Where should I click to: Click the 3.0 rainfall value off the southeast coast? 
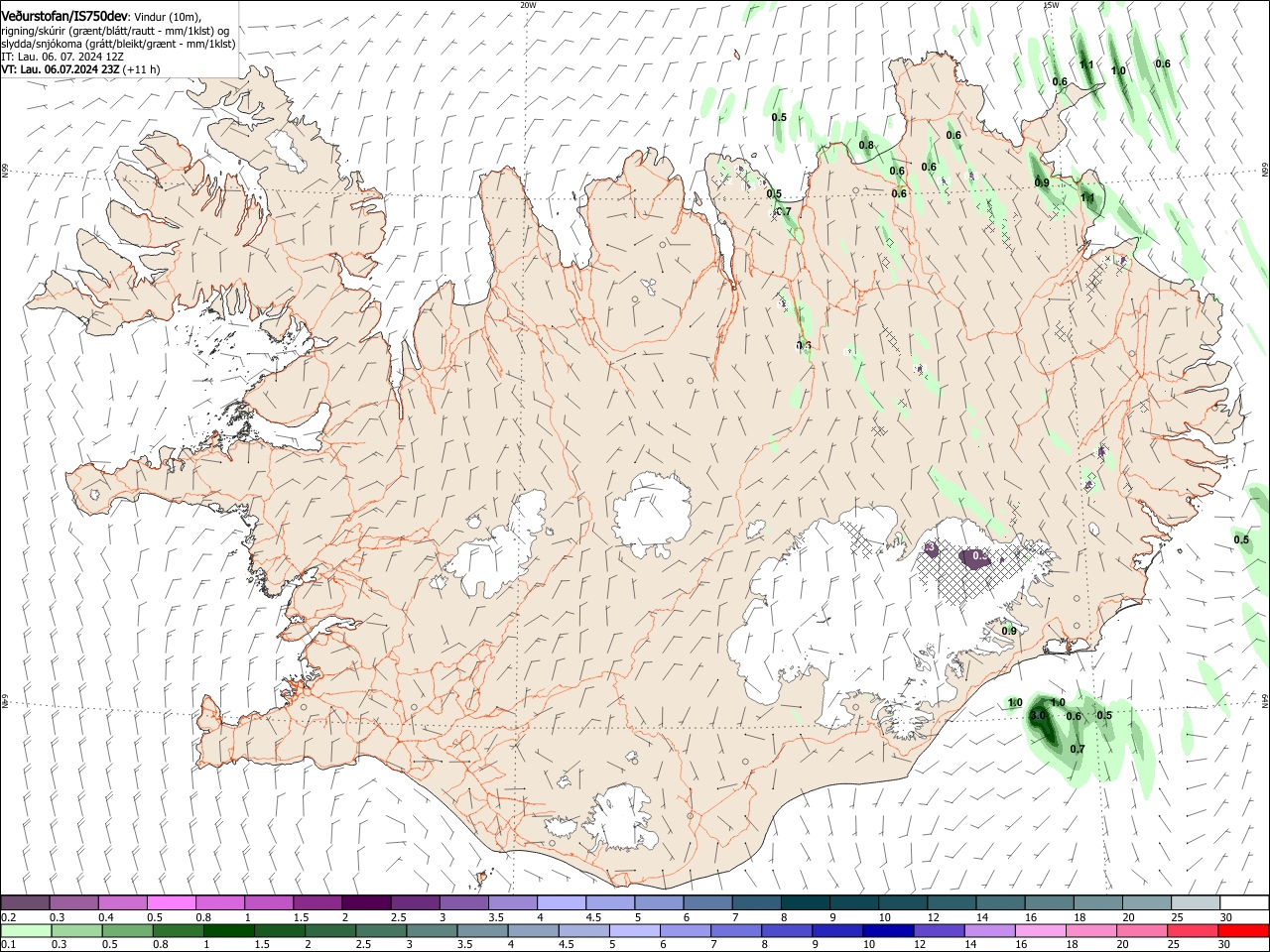pos(1039,715)
